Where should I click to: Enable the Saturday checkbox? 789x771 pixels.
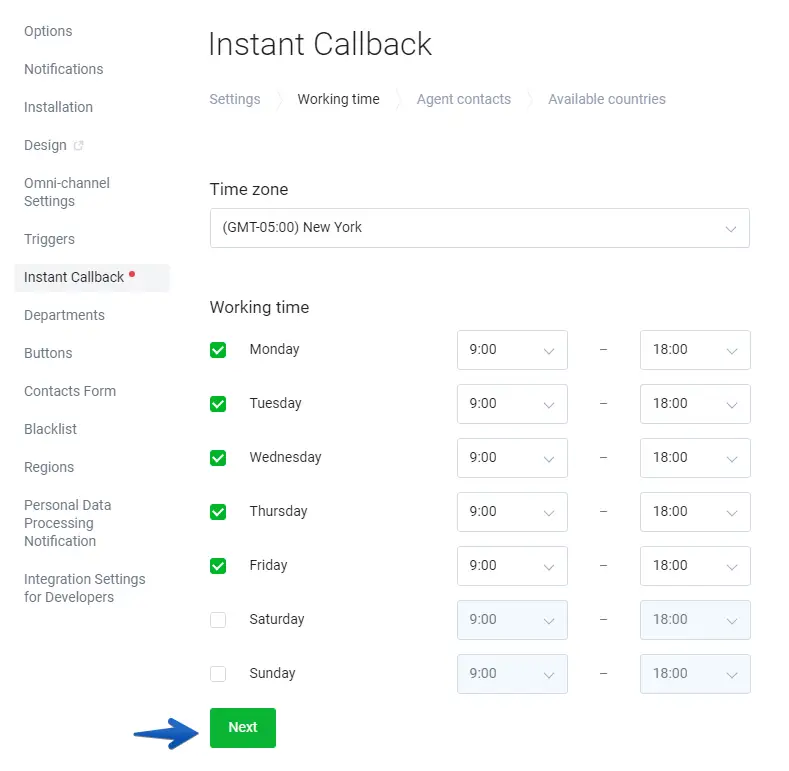pyautogui.click(x=218, y=620)
